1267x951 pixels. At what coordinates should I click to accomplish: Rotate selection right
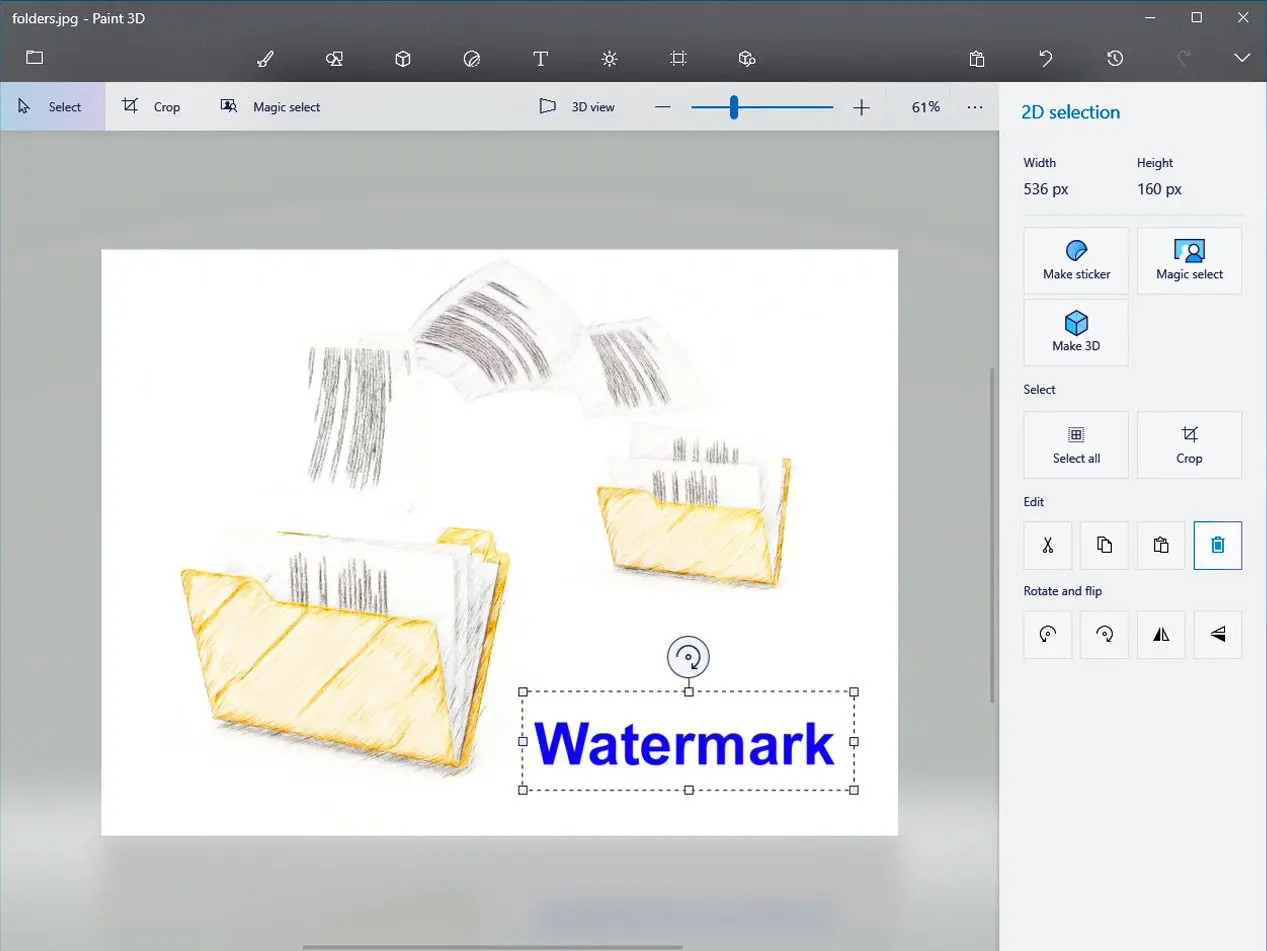(x=1104, y=634)
